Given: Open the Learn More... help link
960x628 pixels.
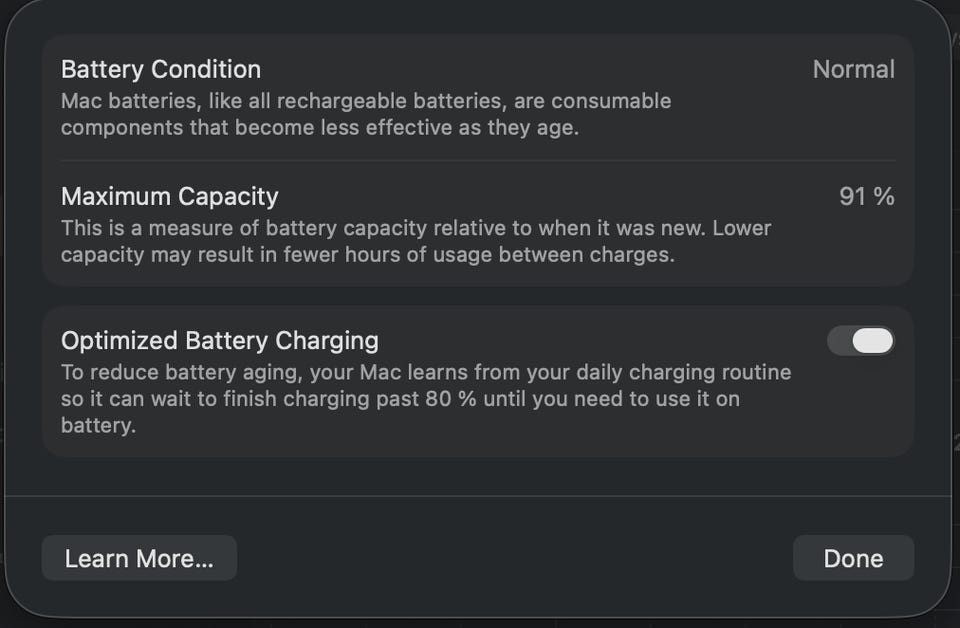Looking at the screenshot, I should [139, 558].
